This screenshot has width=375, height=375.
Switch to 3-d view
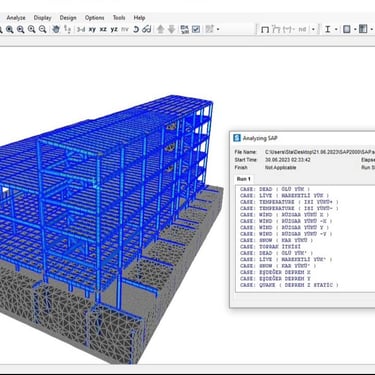coord(81,29)
